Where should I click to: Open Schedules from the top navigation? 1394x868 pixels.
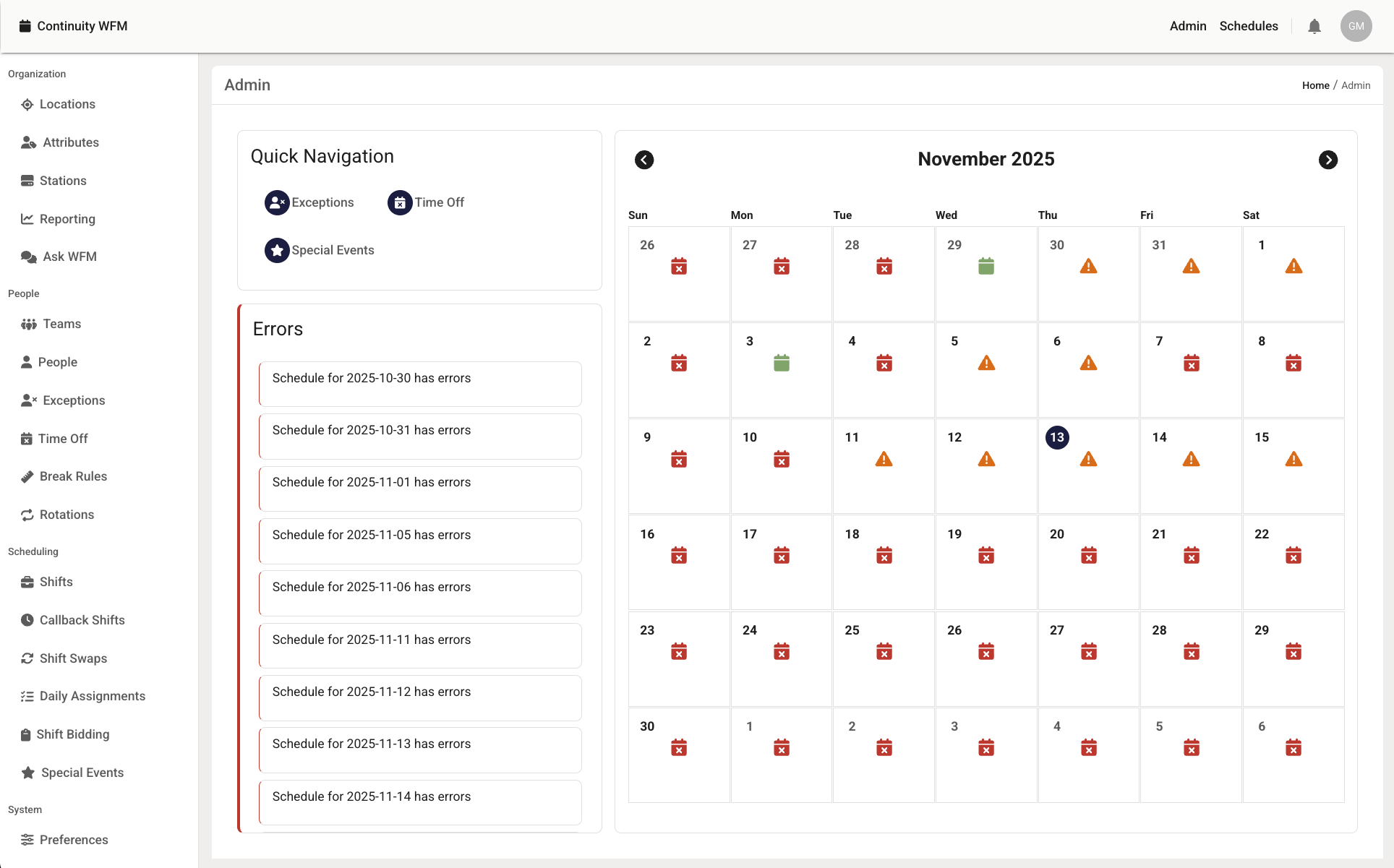tap(1248, 27)
